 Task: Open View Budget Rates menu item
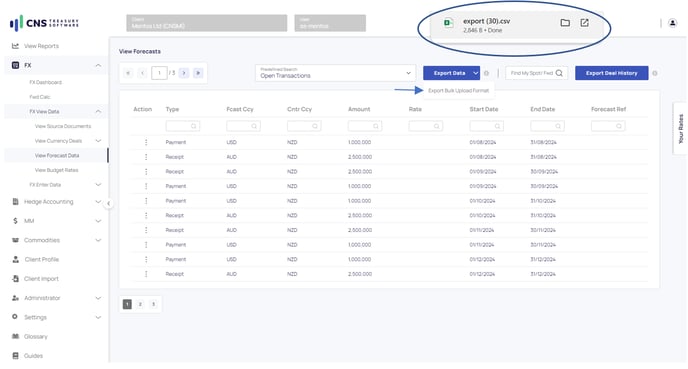tap(57, 170)
